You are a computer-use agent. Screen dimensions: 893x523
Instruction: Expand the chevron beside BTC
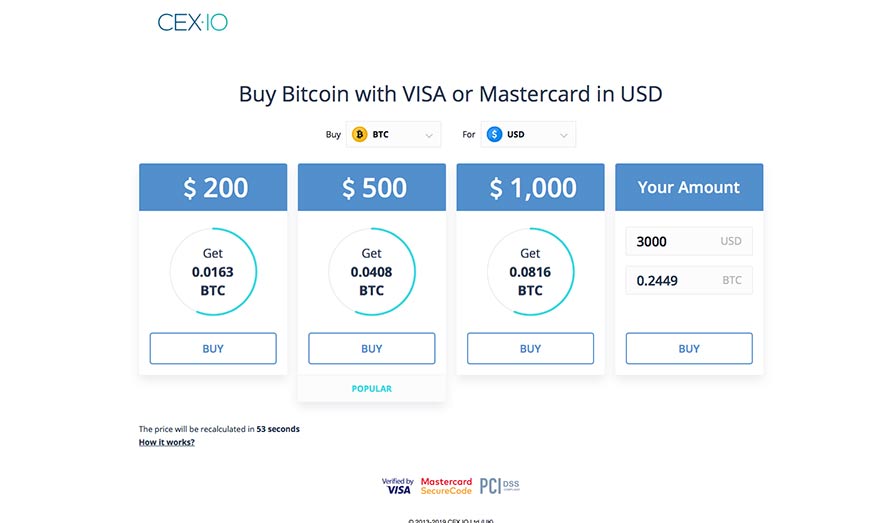429,135
